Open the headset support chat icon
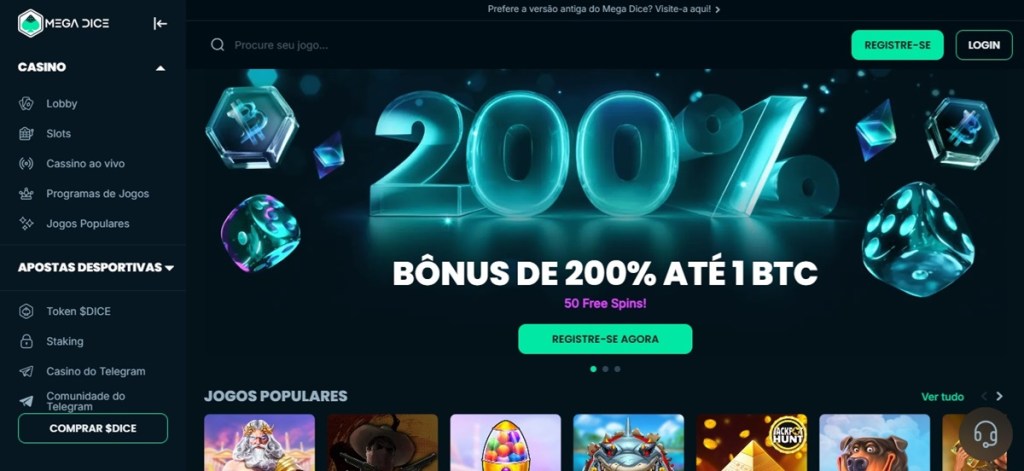 coord(985,434)
